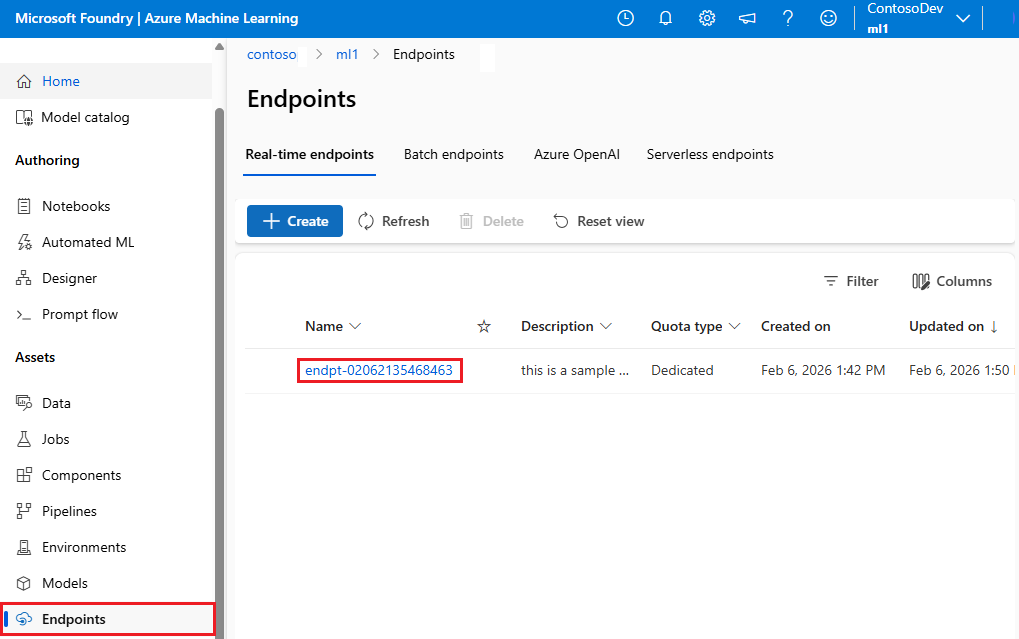The image size is (1019, 639).
Task: Switch to the Batch endpoints tab
Action: [x=453, y=154]
